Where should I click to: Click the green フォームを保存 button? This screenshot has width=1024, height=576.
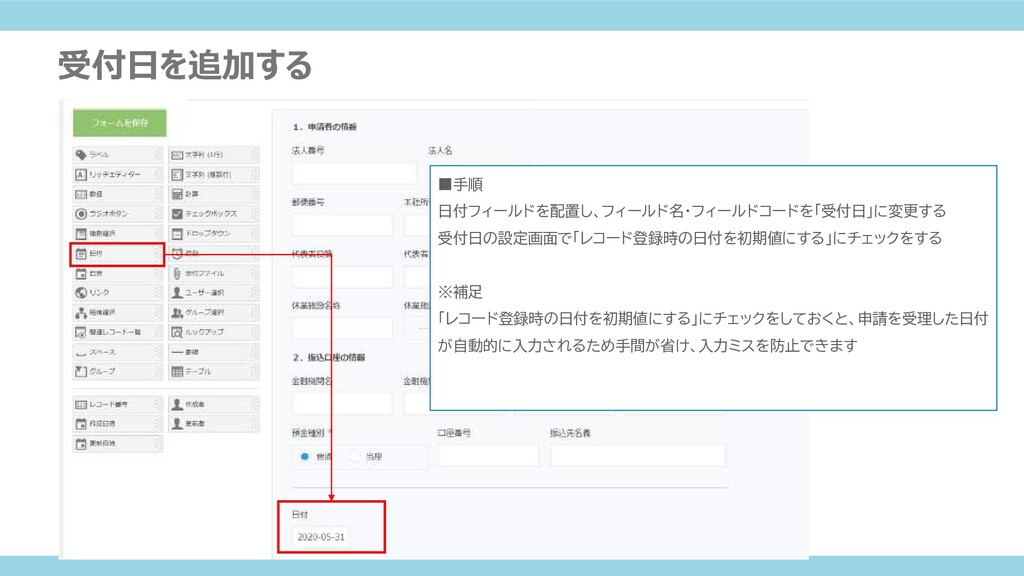(x=120, y=123)
